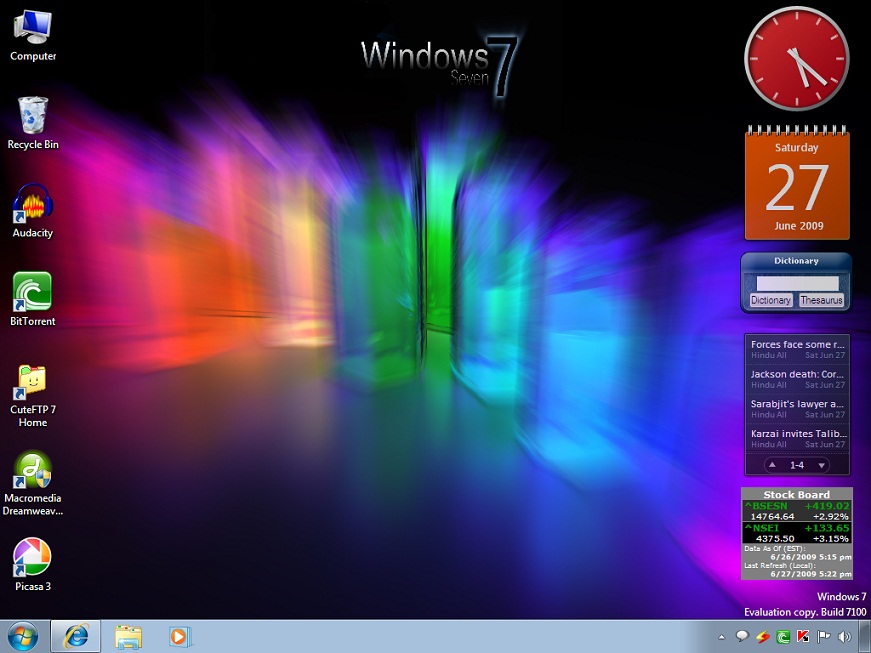871x653 pixels.
Task: Go to next page of news headlines
Action: [822, 465]
